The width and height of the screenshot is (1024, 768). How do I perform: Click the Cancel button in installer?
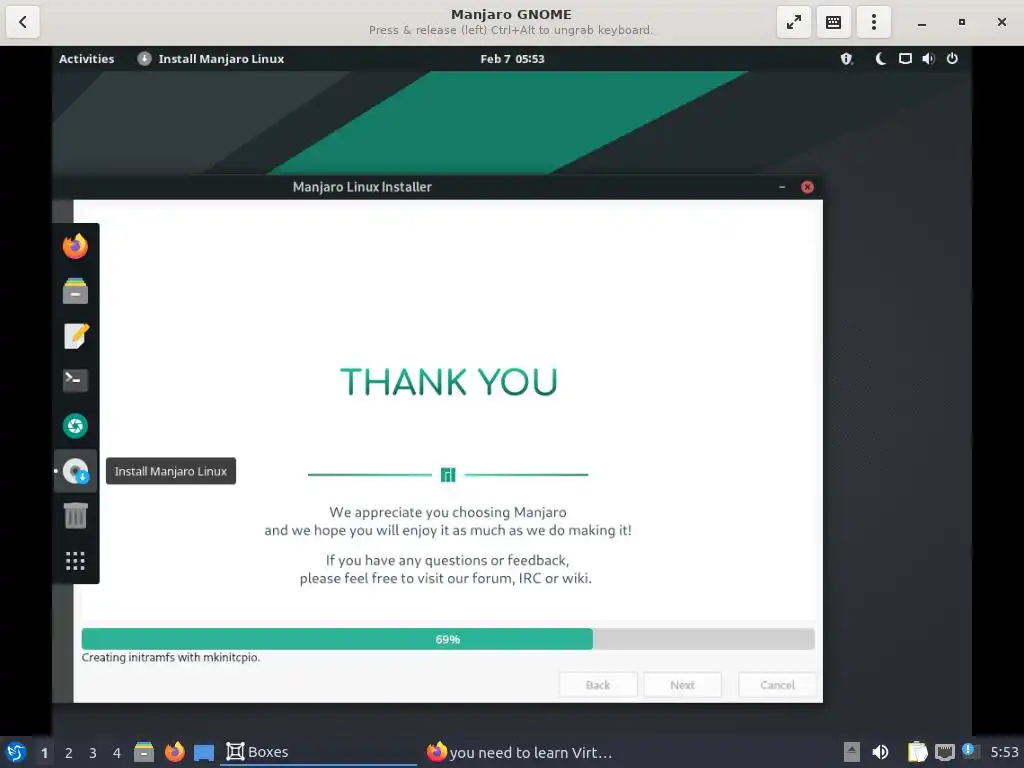[x=777, y=685]
